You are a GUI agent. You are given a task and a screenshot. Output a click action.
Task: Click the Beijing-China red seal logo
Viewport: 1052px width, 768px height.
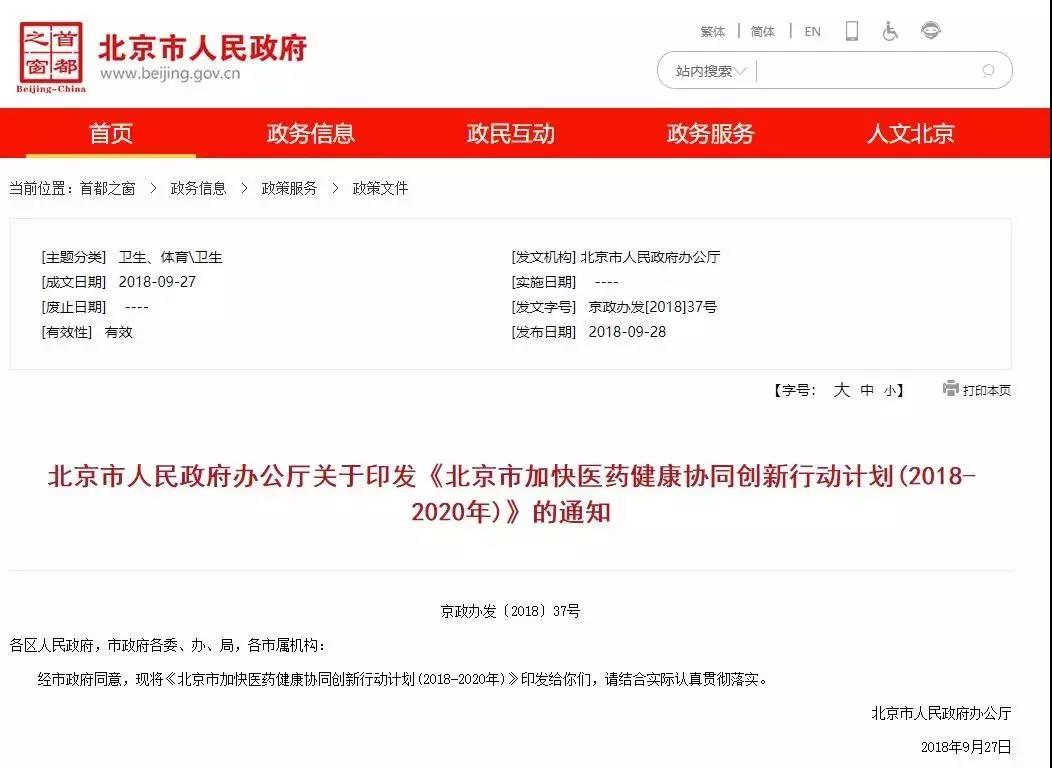pyautogui.click(x=51, y=57)
